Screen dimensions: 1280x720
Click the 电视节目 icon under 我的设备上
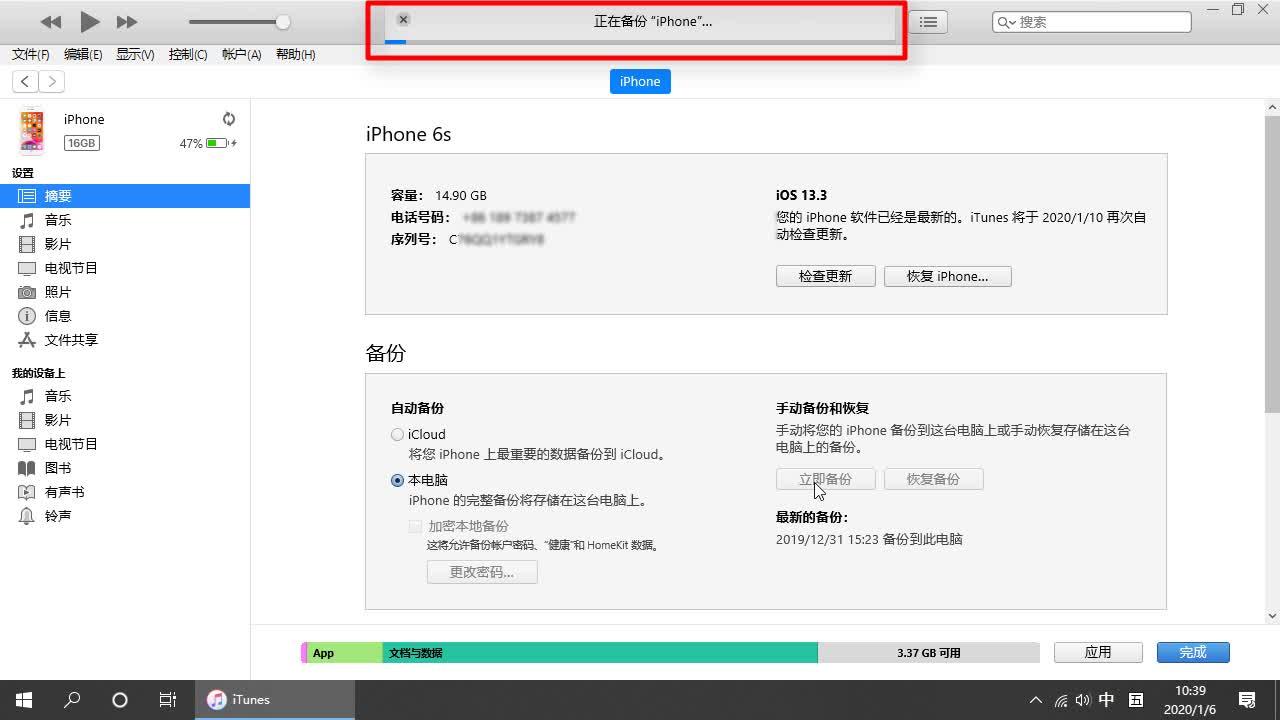tap(27, 444)
